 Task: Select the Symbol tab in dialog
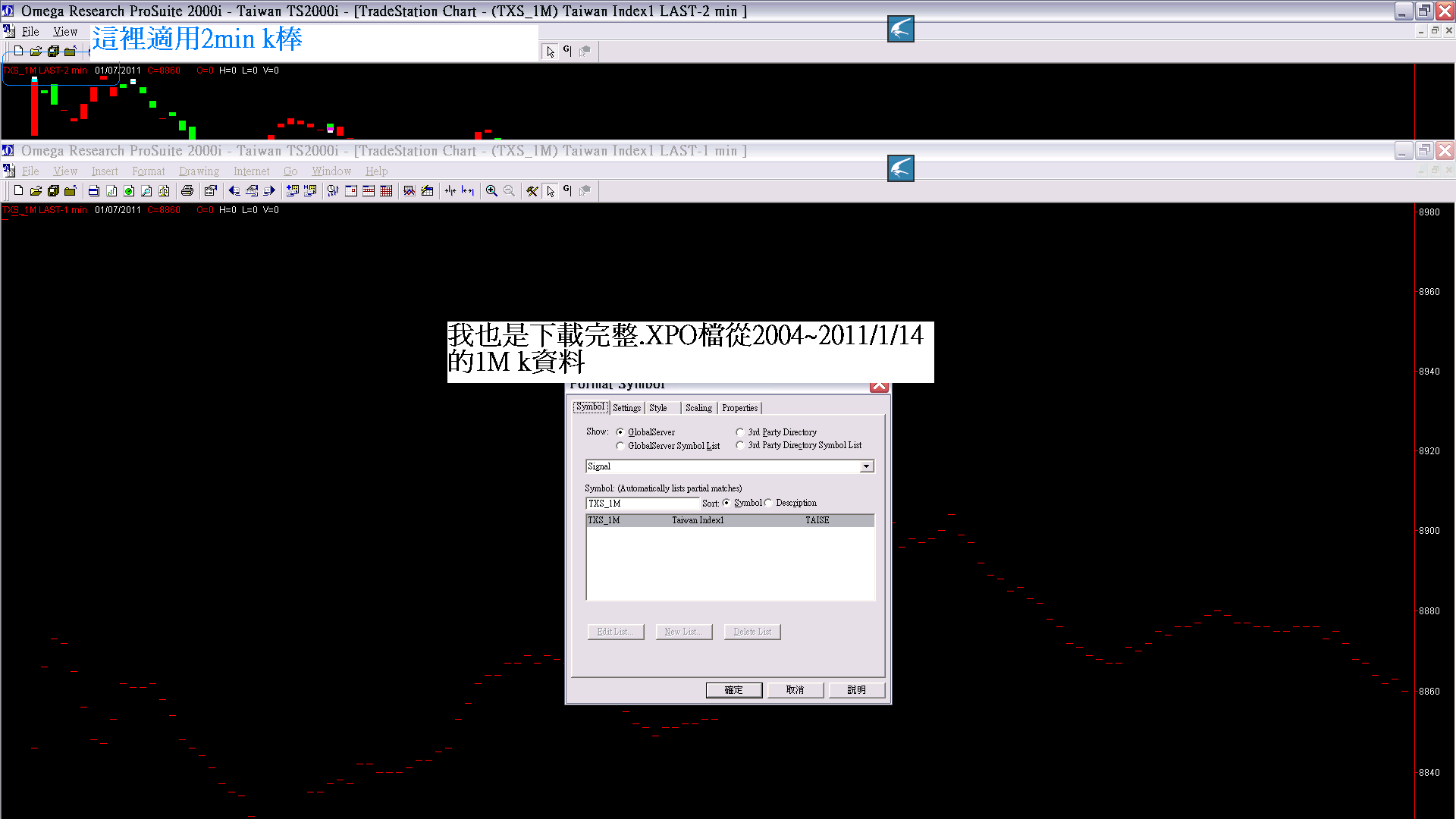(x=590, y=407)
